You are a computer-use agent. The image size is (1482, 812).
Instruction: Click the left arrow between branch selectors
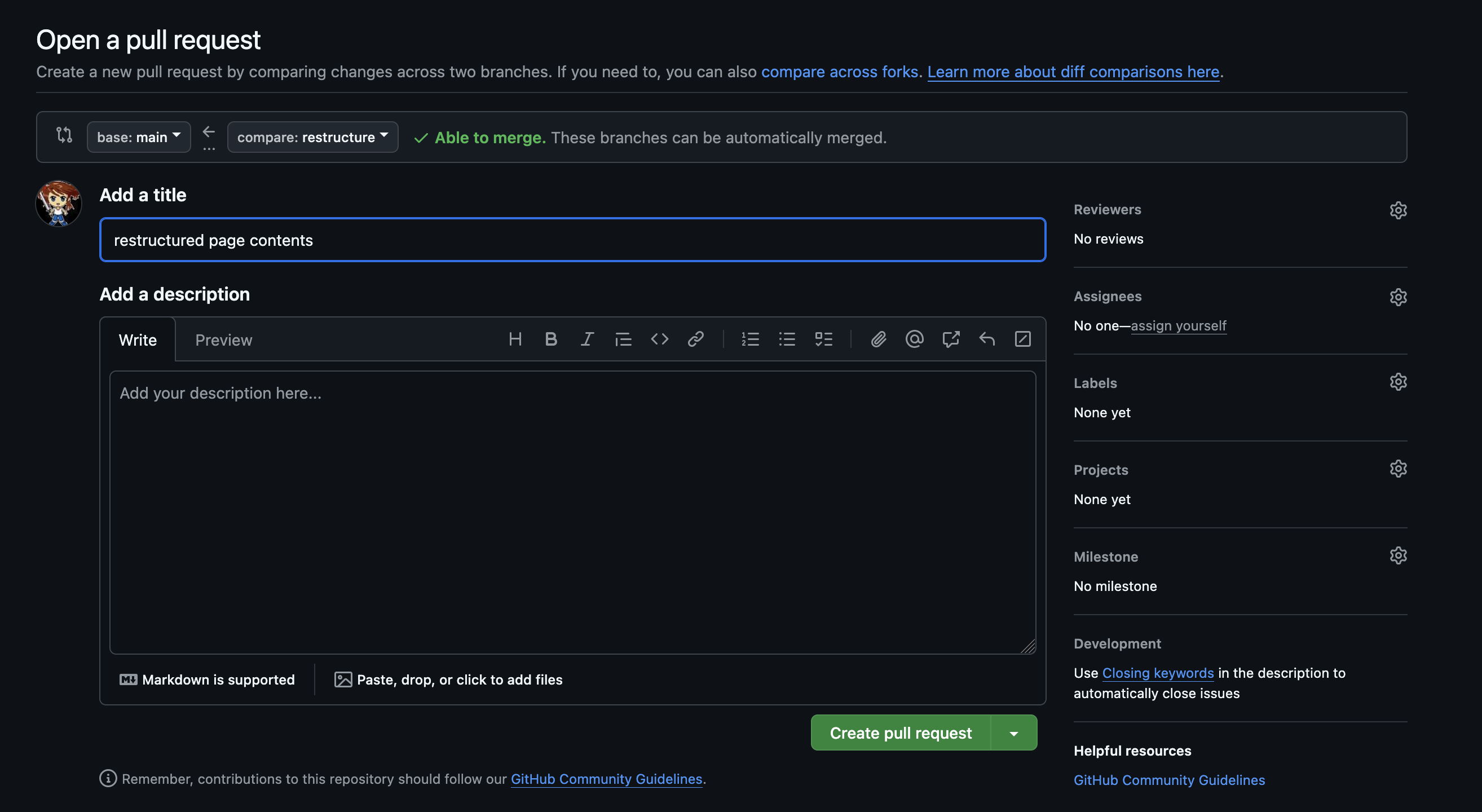tap(209, 132)
